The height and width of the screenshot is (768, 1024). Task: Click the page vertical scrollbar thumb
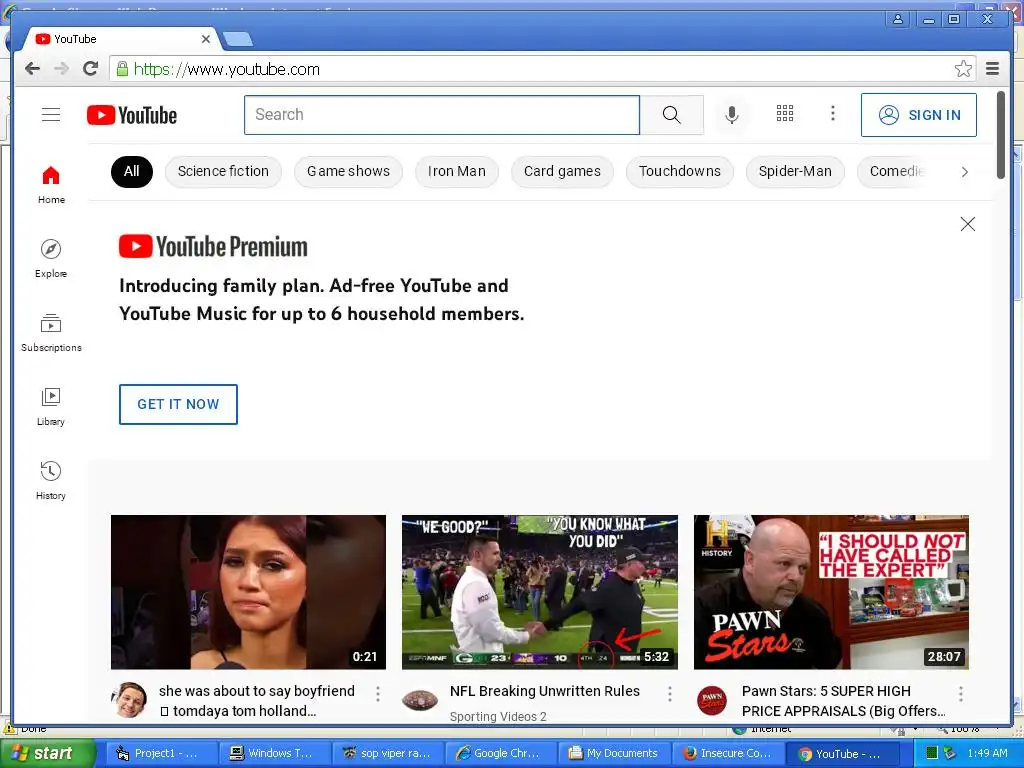pos(1000,135)
